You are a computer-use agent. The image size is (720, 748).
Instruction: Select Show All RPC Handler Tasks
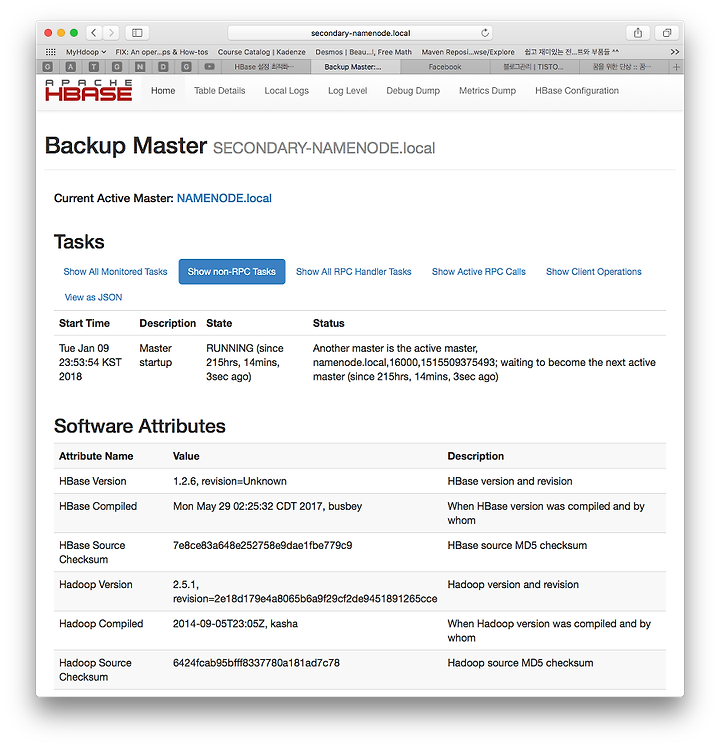(354, 271)
